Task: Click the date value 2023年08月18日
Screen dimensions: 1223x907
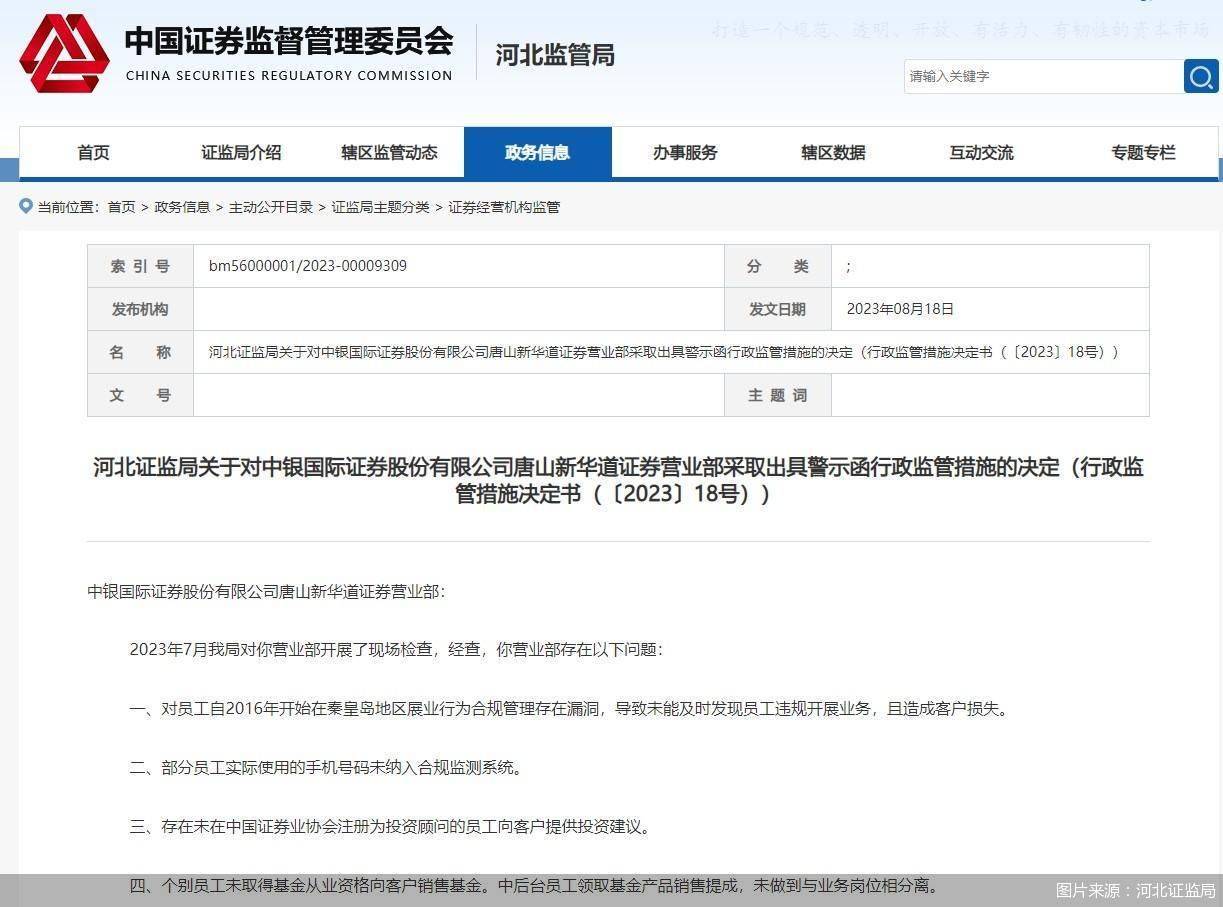Action: (x=900, y=309)
